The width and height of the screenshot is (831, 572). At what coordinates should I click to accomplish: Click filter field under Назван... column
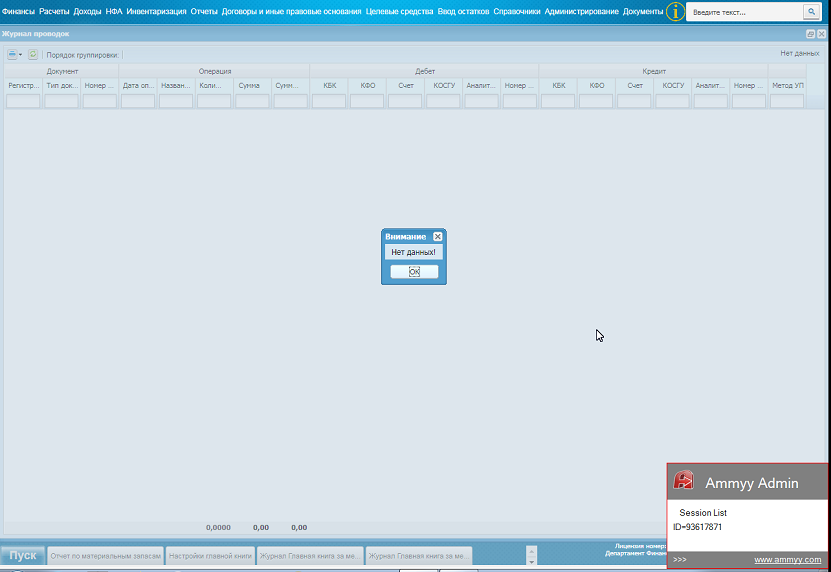(x=176, y=101)
